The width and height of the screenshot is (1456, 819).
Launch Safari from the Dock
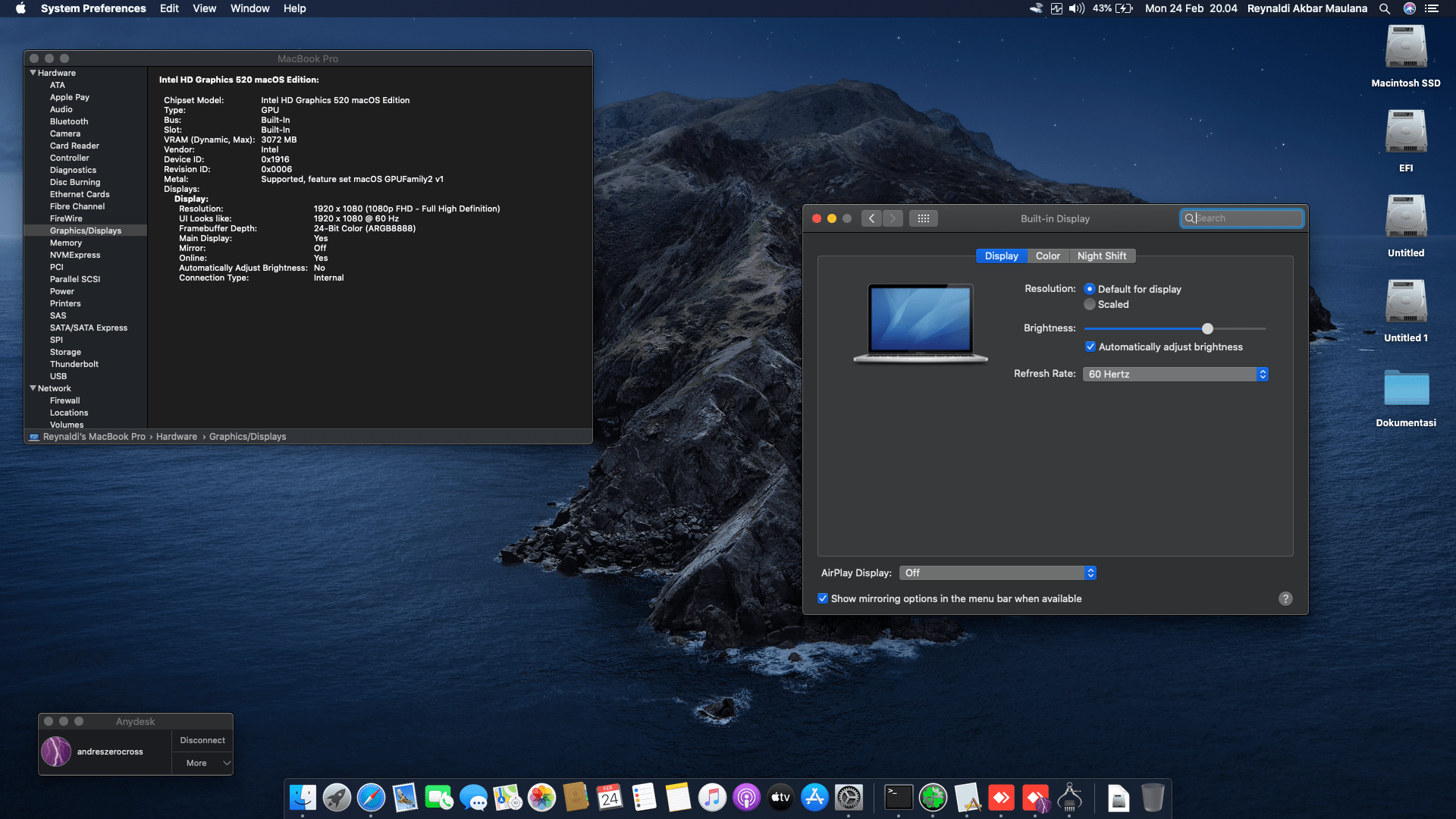371,798
